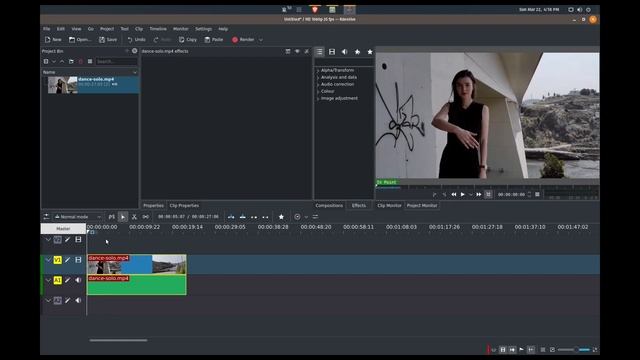Click the timeline zoom slider in status bar
Viewport: 640px width, 360px height.
(x=573, y=350)
